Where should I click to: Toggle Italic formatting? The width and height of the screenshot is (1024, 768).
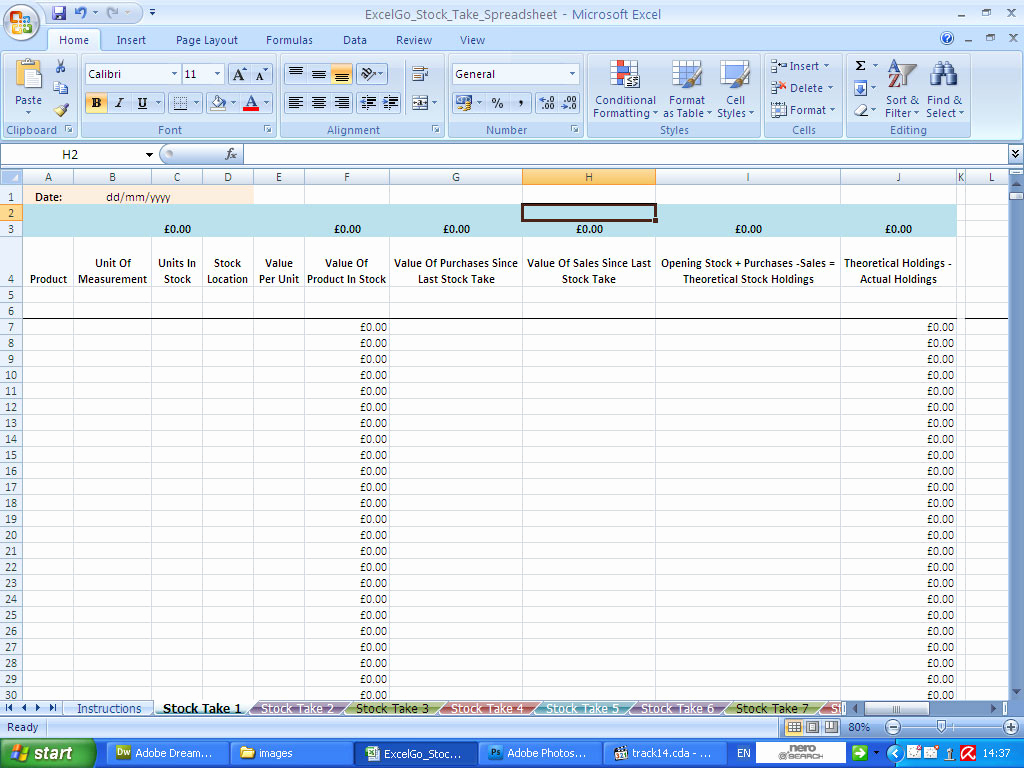[x=120, y=103]
